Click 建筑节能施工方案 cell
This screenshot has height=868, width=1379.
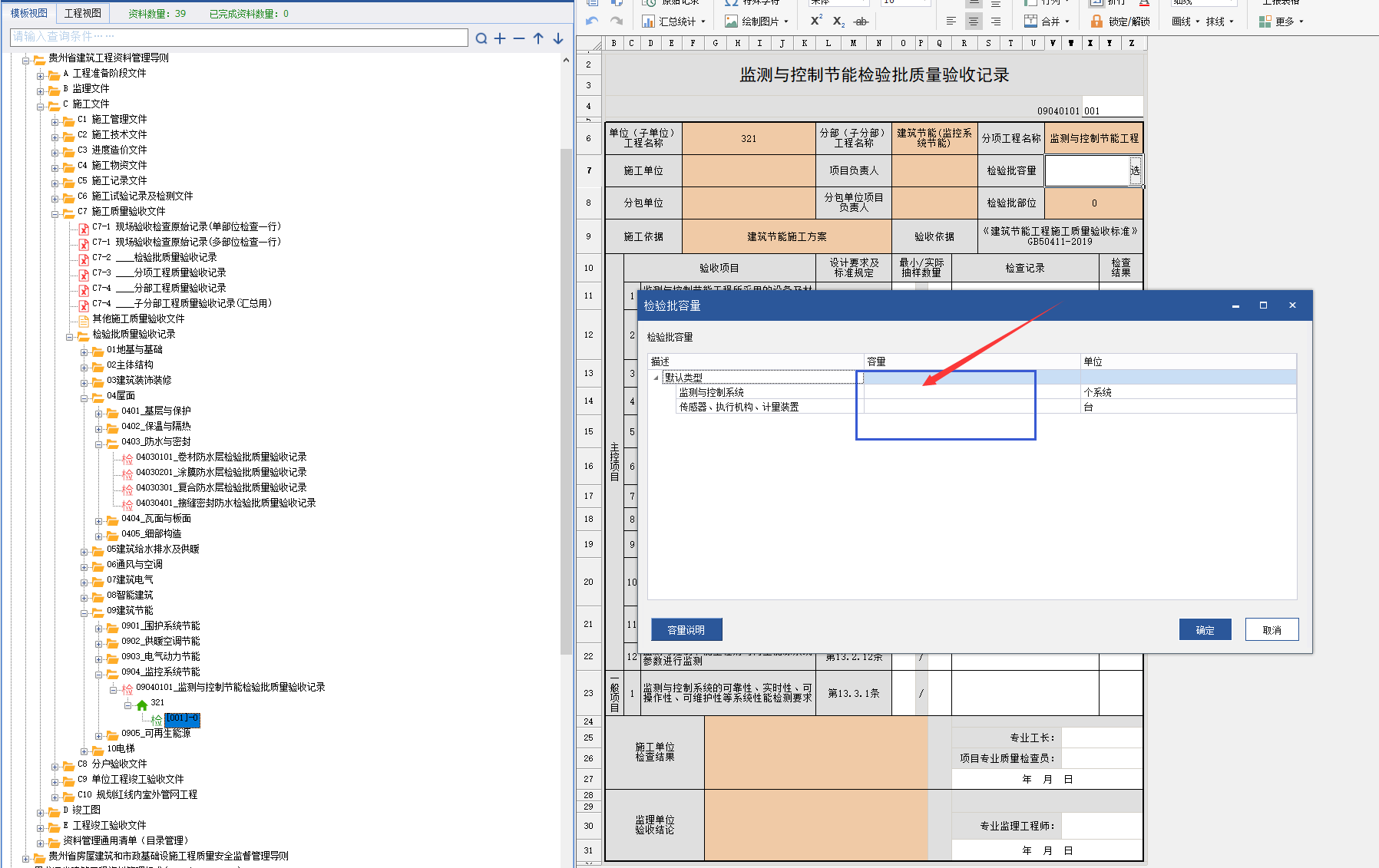pos(786,236)
